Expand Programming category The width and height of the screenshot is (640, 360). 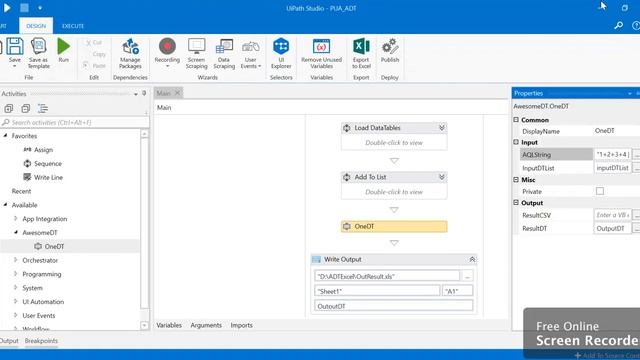(x=16, y=274)
